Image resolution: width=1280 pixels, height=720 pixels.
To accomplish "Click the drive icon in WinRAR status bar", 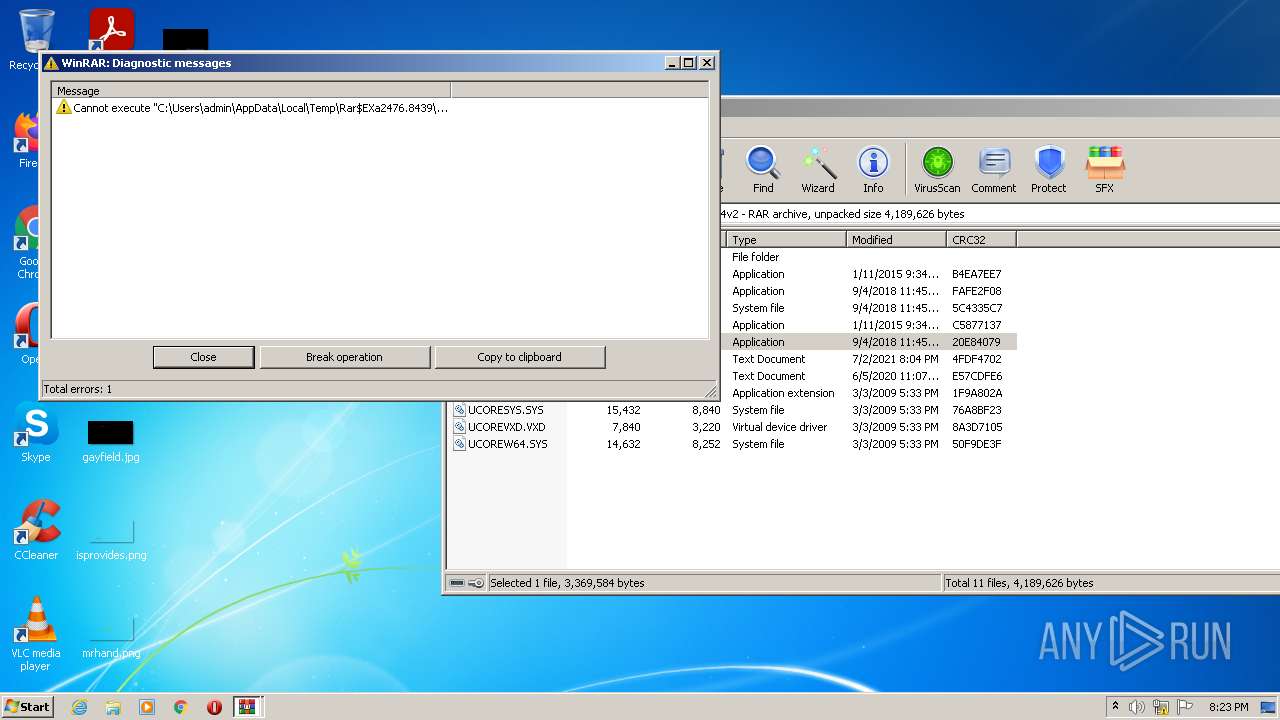I will (457, 583).
